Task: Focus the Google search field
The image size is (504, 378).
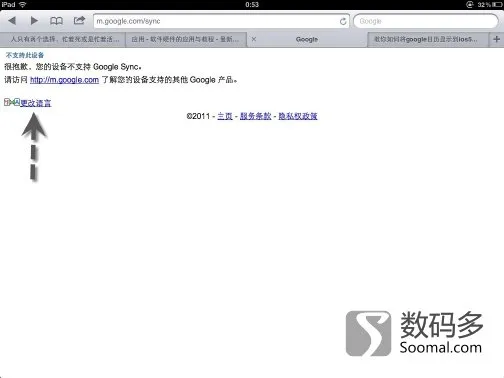Action: click(x=426, y=21)
